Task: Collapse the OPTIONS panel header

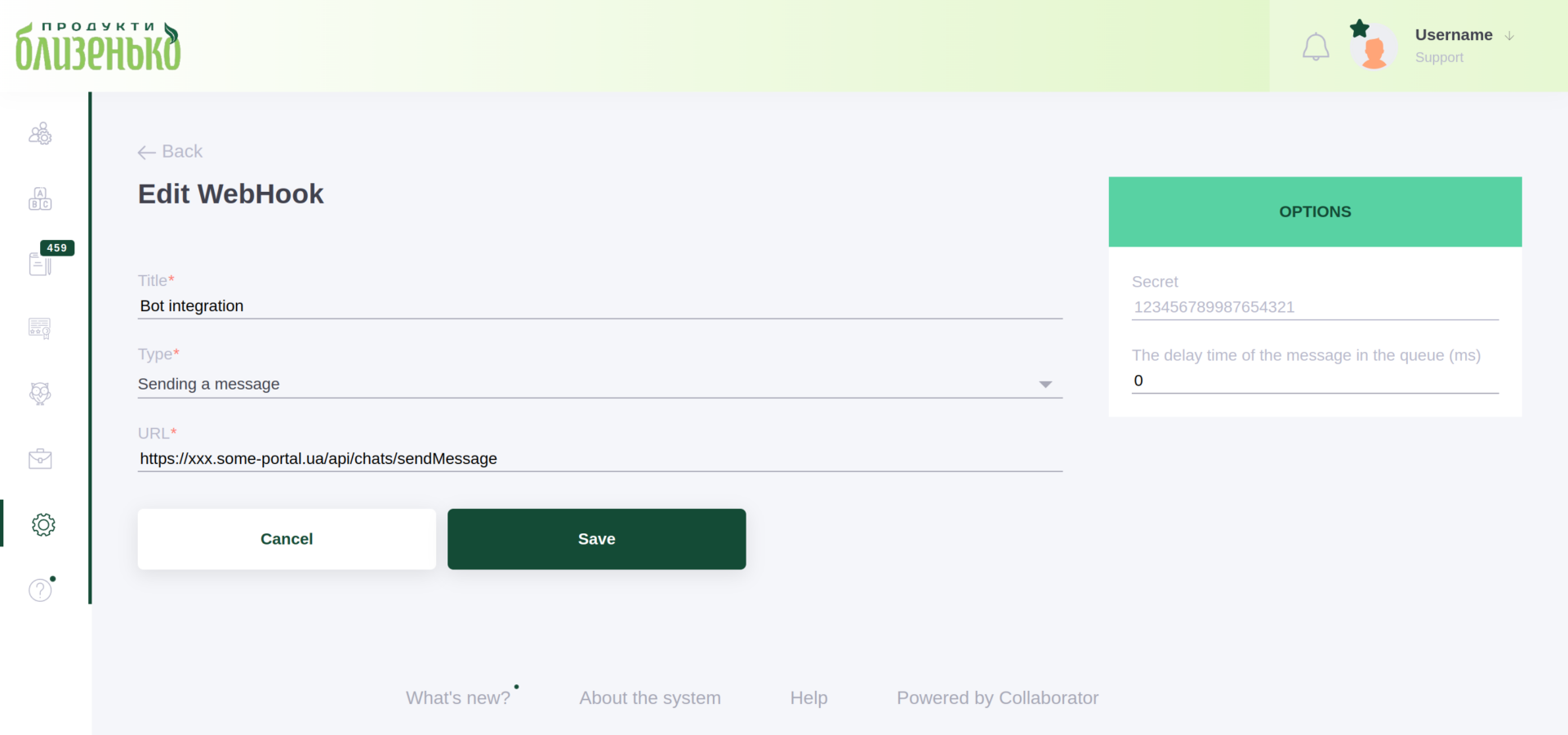Action: (1314, 212)
